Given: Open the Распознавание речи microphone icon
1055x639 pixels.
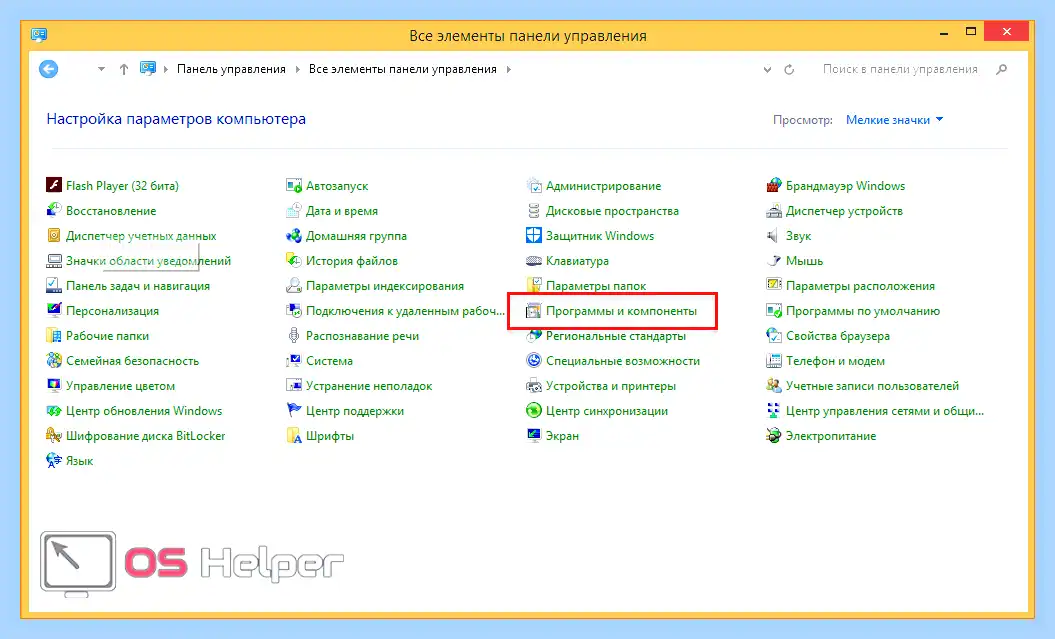Looking at the screenshot, I should 294,335.
